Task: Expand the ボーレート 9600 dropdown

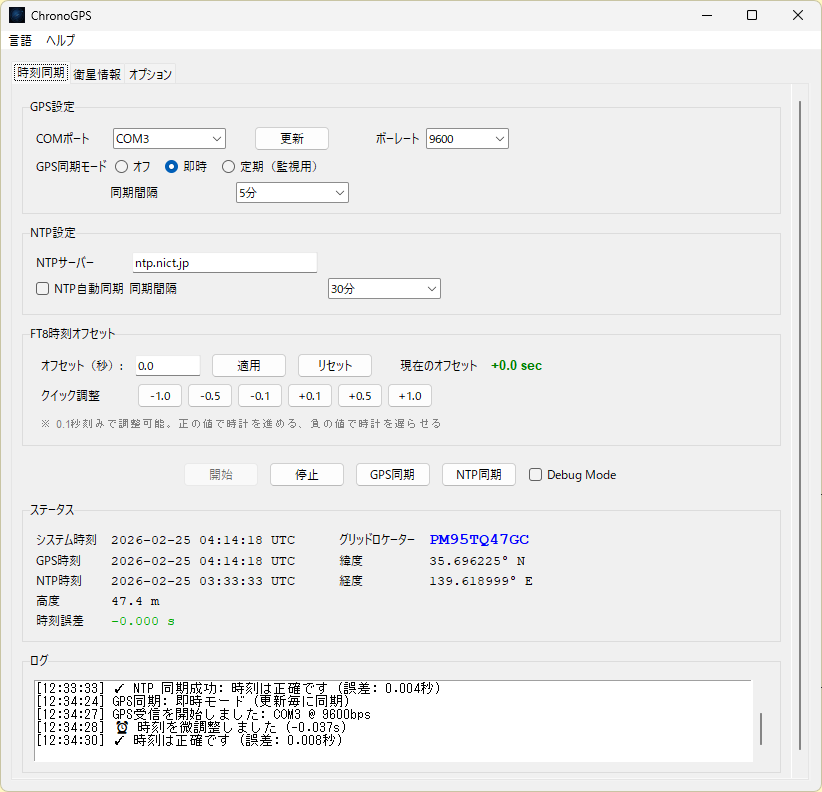Action: click(x=467, y=139)
